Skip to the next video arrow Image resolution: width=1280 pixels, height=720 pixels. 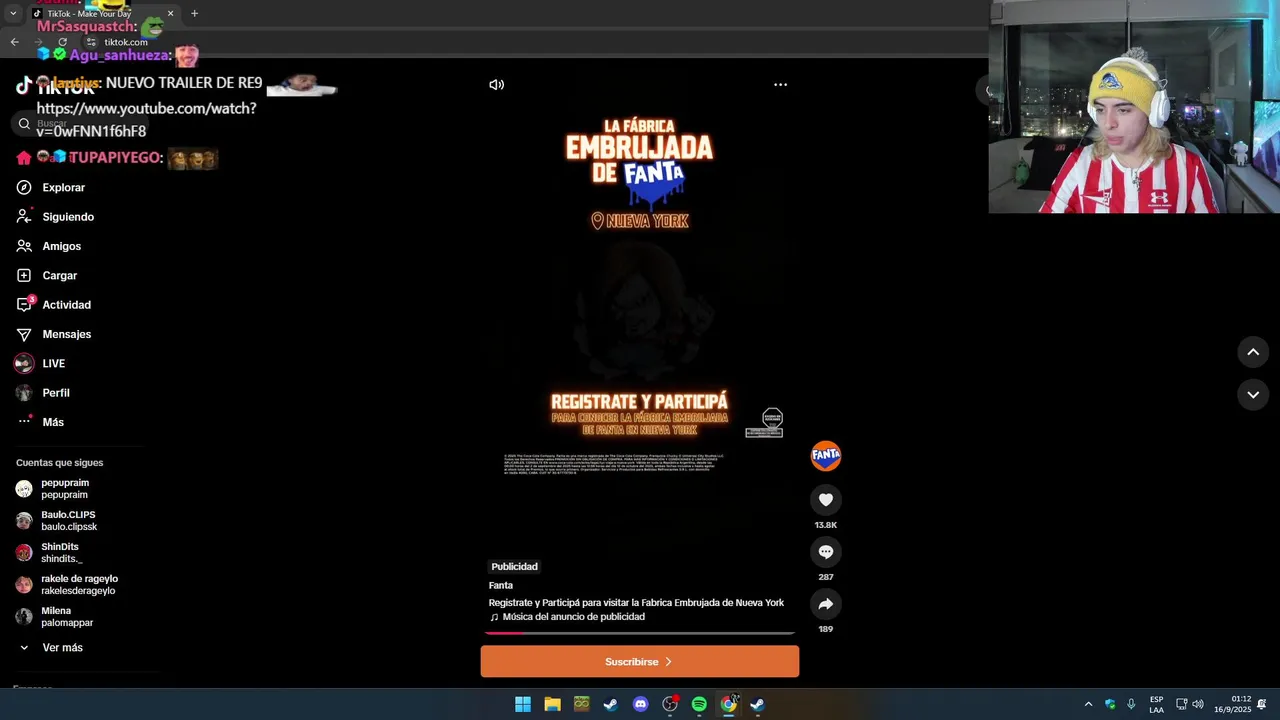(x=1253, y=395)
